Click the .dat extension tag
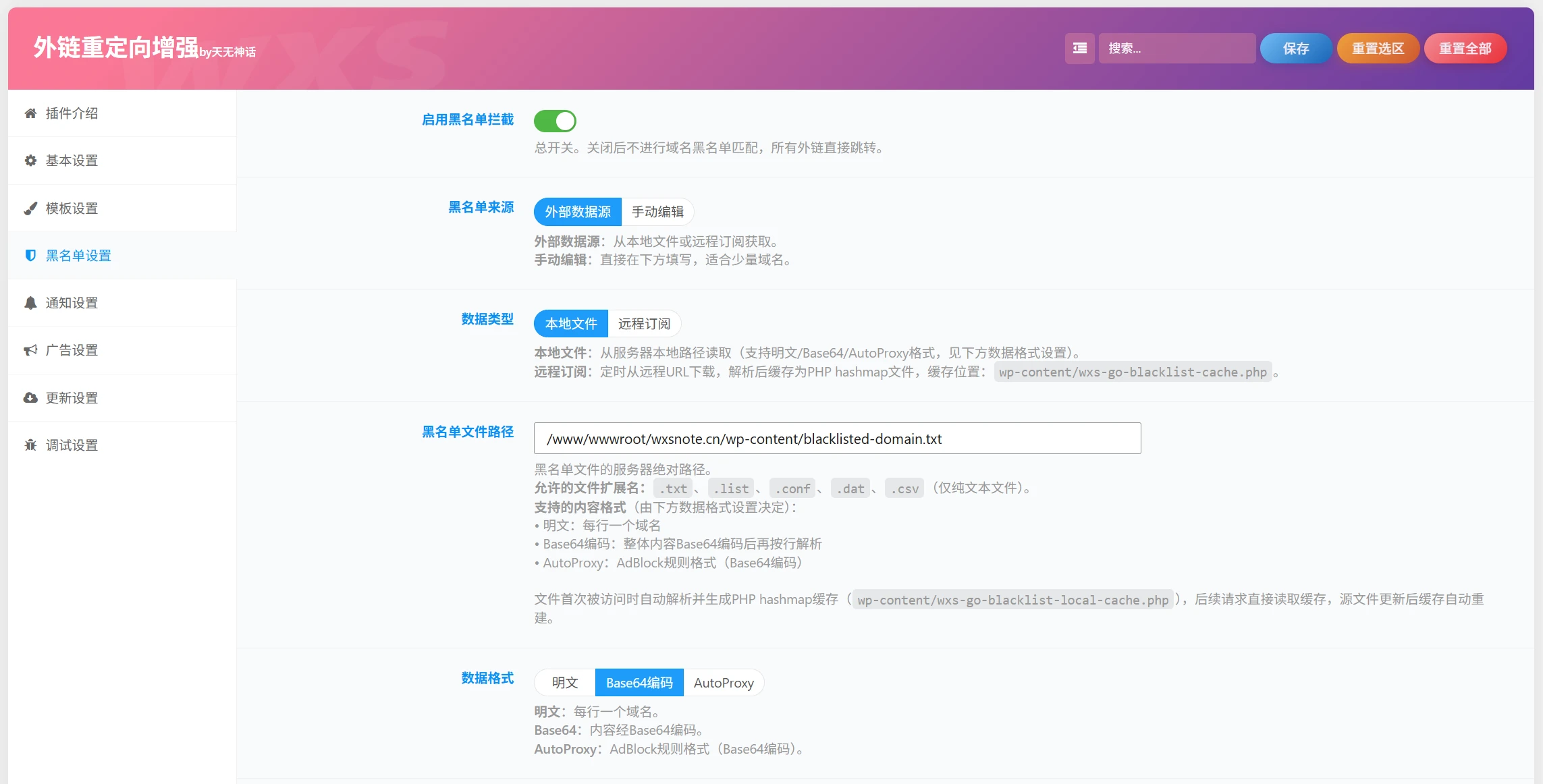The image size is (1543, 784). (850, 488)
